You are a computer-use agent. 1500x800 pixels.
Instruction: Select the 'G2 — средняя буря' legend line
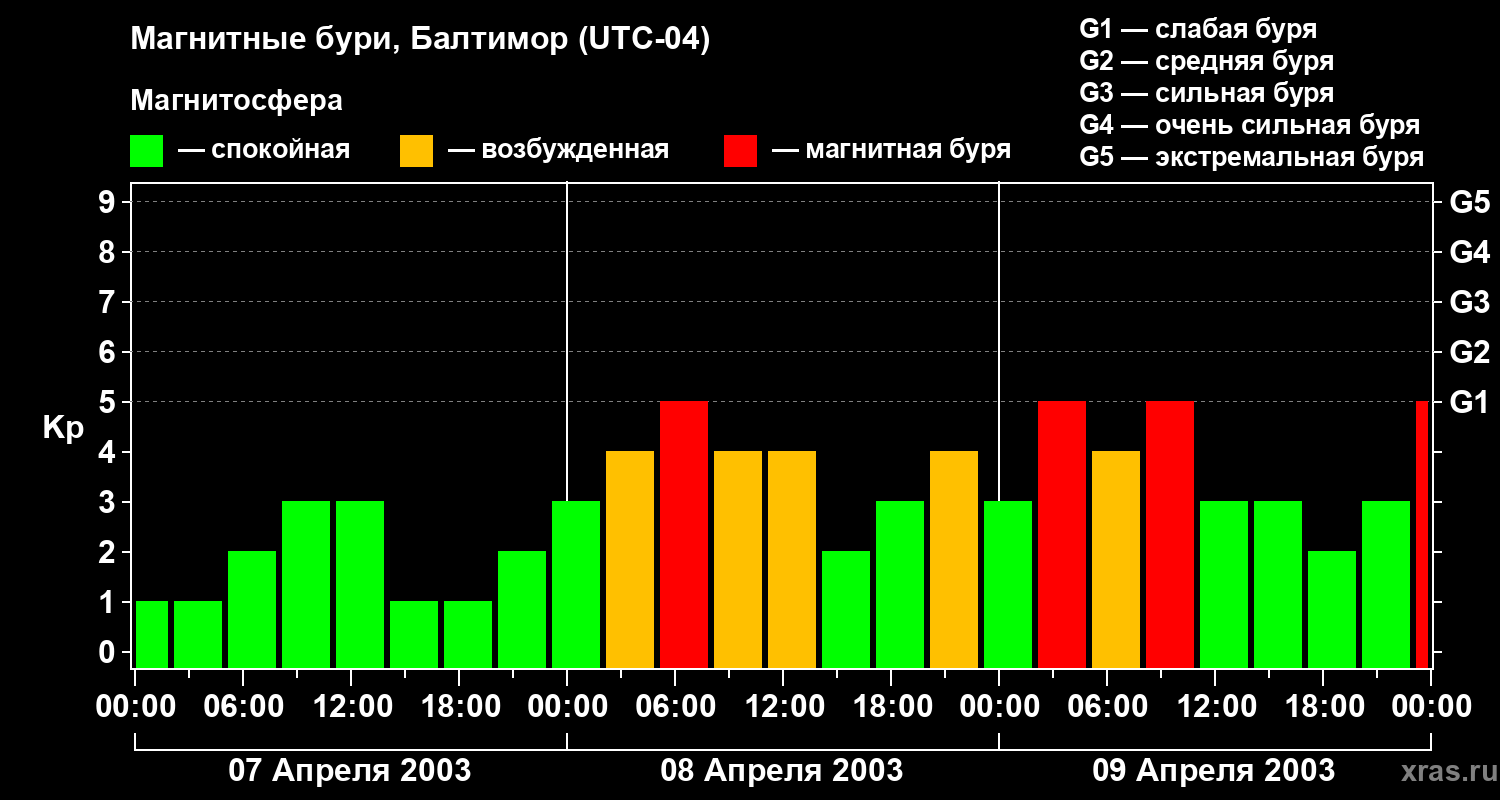[x=1207, y=61]
